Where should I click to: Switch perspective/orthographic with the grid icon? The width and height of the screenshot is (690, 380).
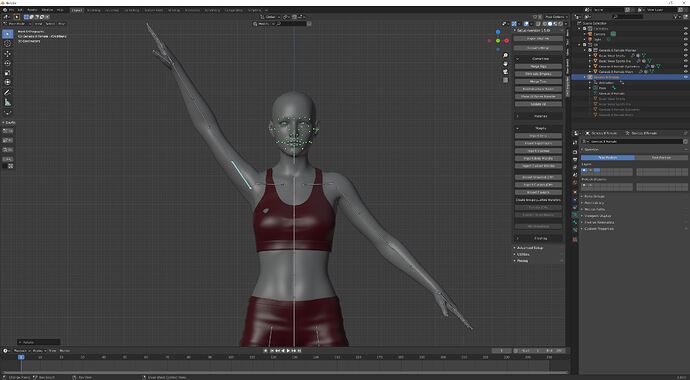coord(506,80)
